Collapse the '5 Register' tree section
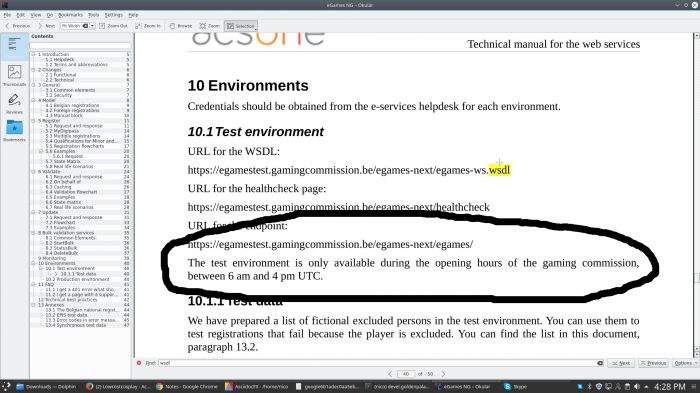This screenshot has height=393, width=700. tap(33, 121)
